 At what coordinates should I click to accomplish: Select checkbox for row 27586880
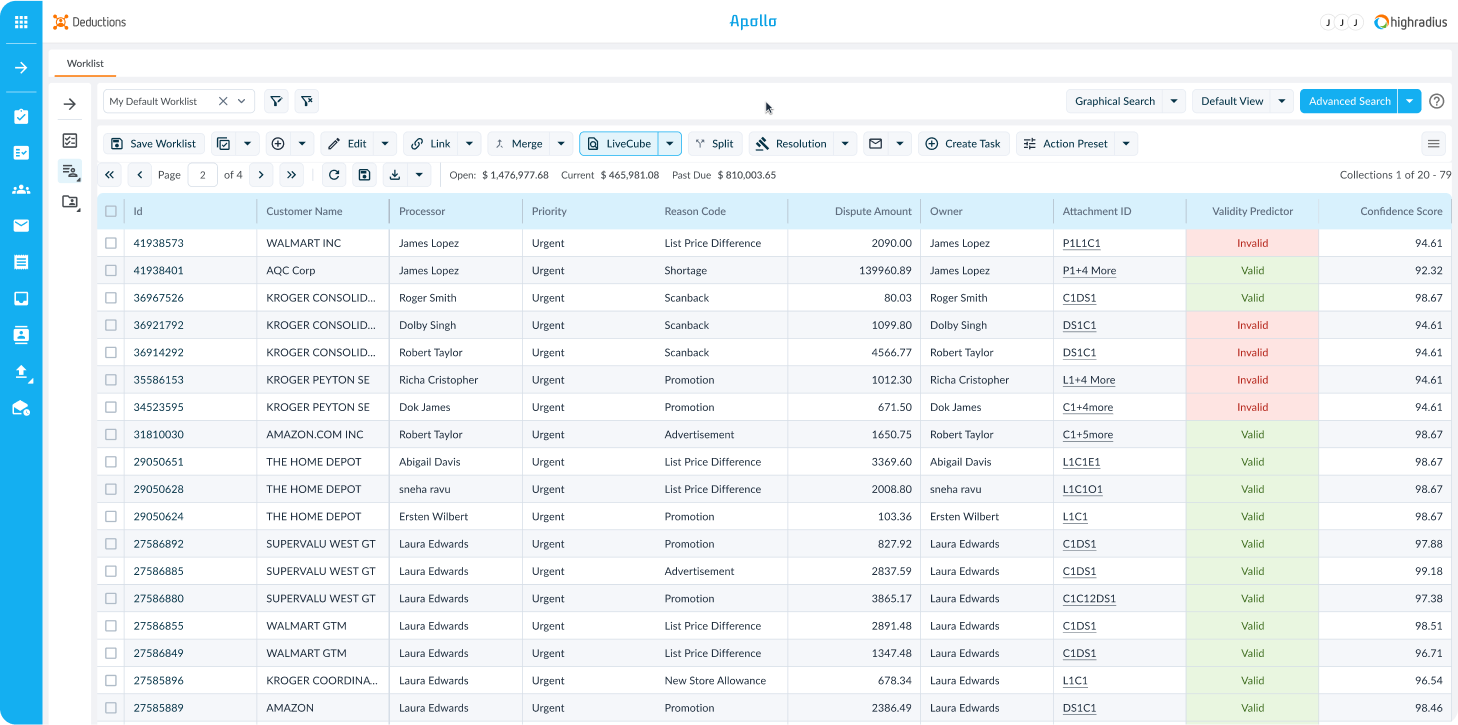pyautogui.click(x=111, y=598)
